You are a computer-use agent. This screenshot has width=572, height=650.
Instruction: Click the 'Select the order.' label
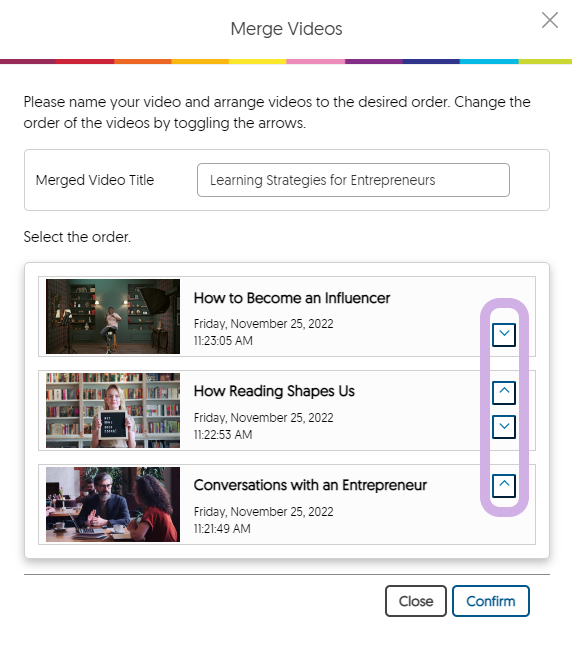pyautogui.click(x=77, y=237)
